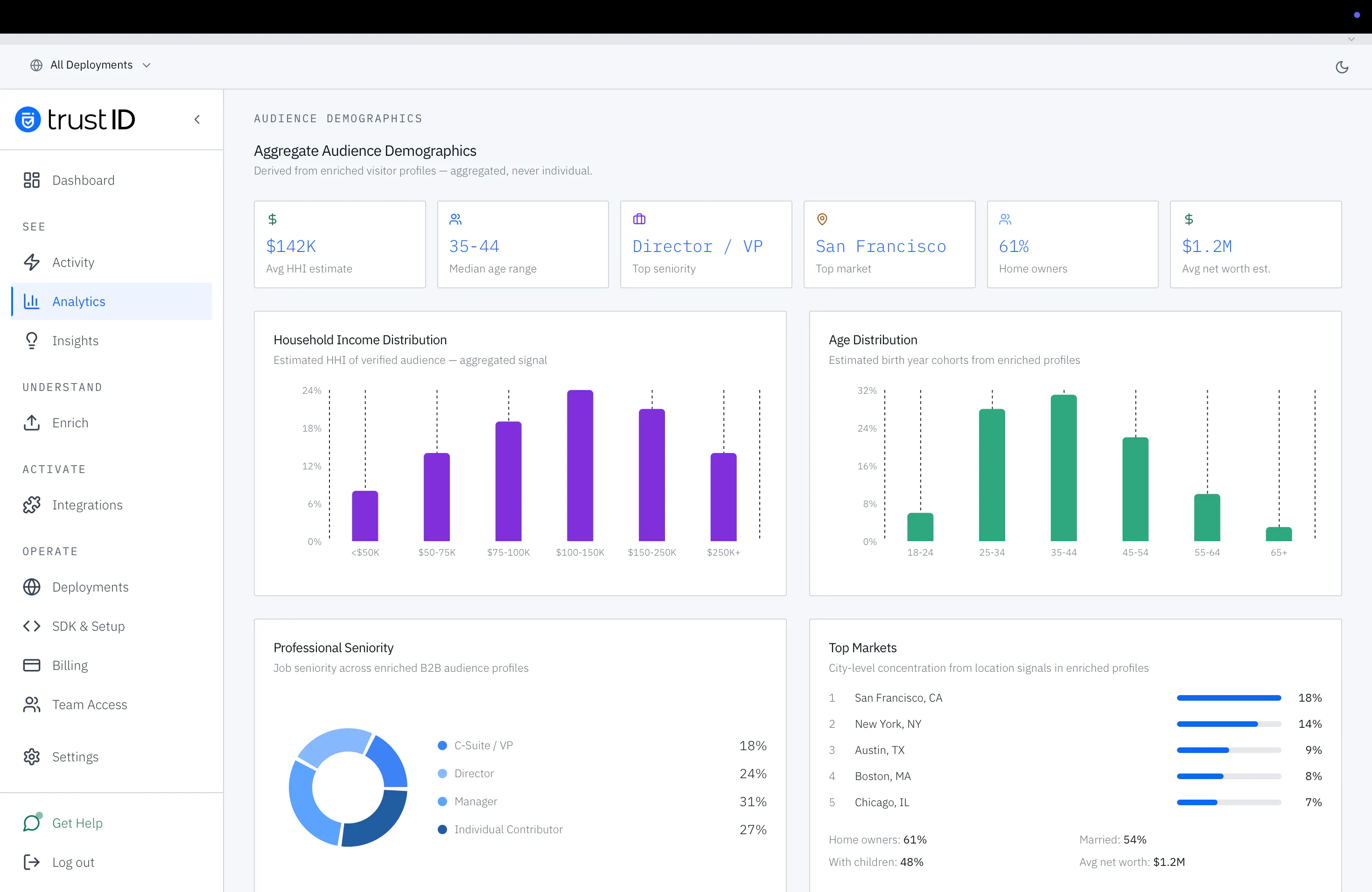Click the people icon on the Home owners card
The image size is (1372, 892).
1005,219
